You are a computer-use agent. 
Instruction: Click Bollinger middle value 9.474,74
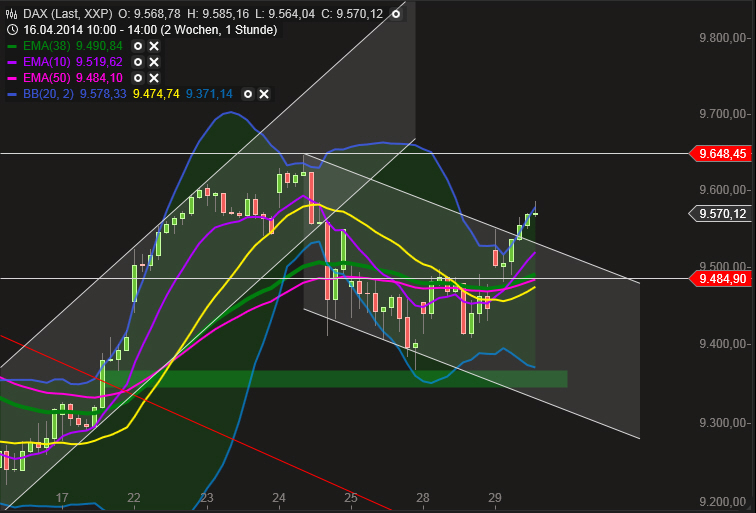[x=156, y=94]
